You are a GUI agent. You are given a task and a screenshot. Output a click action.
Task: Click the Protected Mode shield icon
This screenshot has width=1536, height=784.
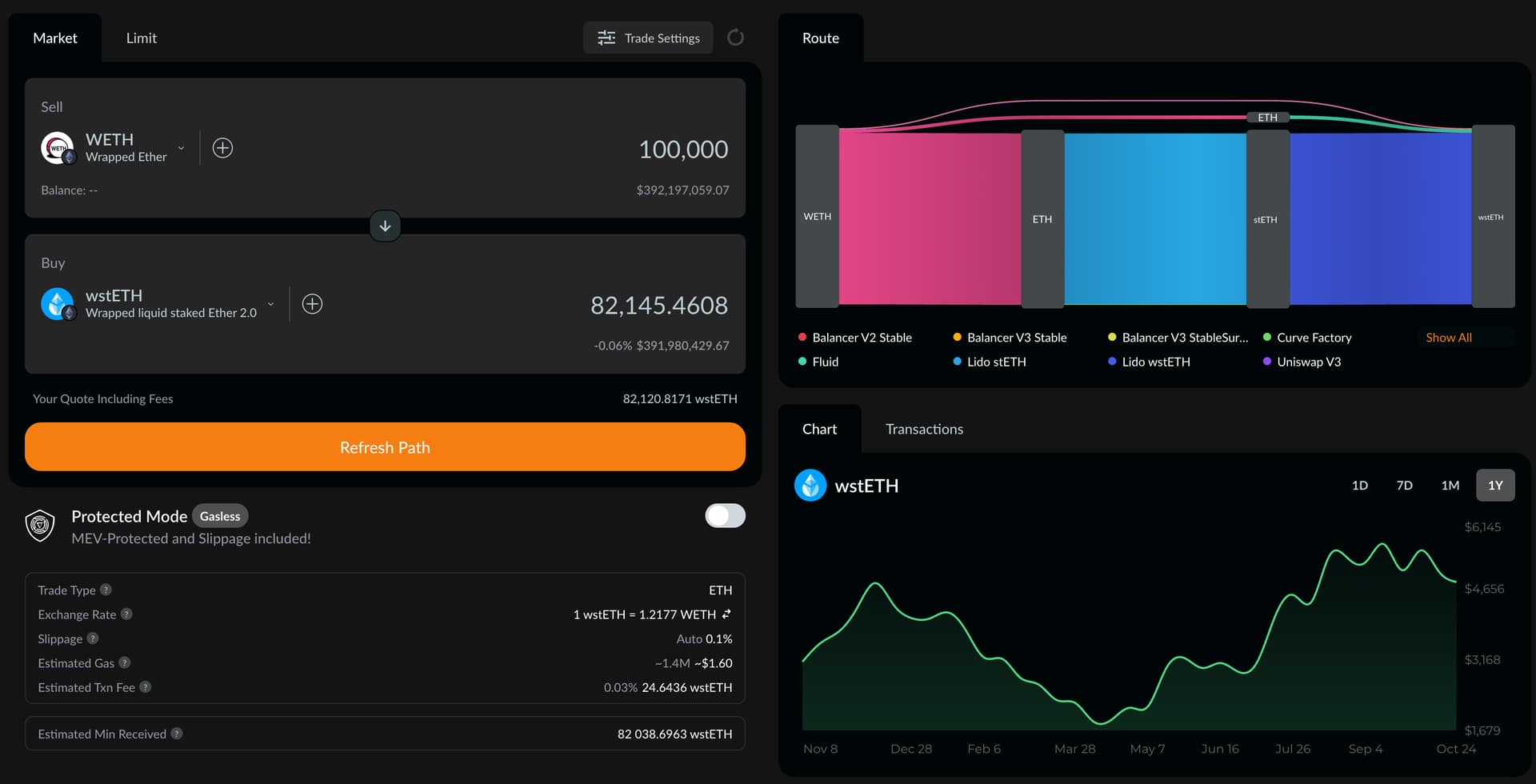40,526
